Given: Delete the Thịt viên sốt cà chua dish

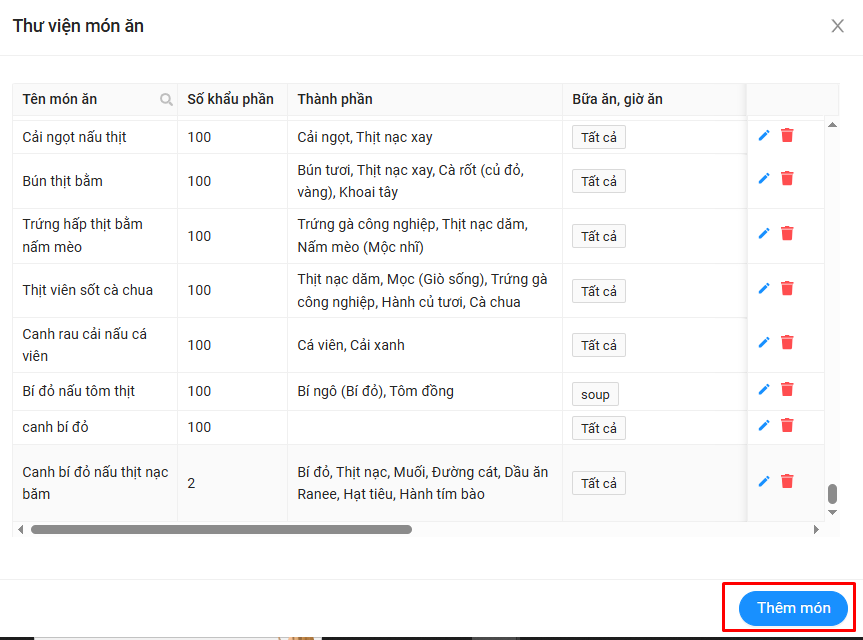Looking at the screenshot, I should pyautogui.click(x=787, y=288).
